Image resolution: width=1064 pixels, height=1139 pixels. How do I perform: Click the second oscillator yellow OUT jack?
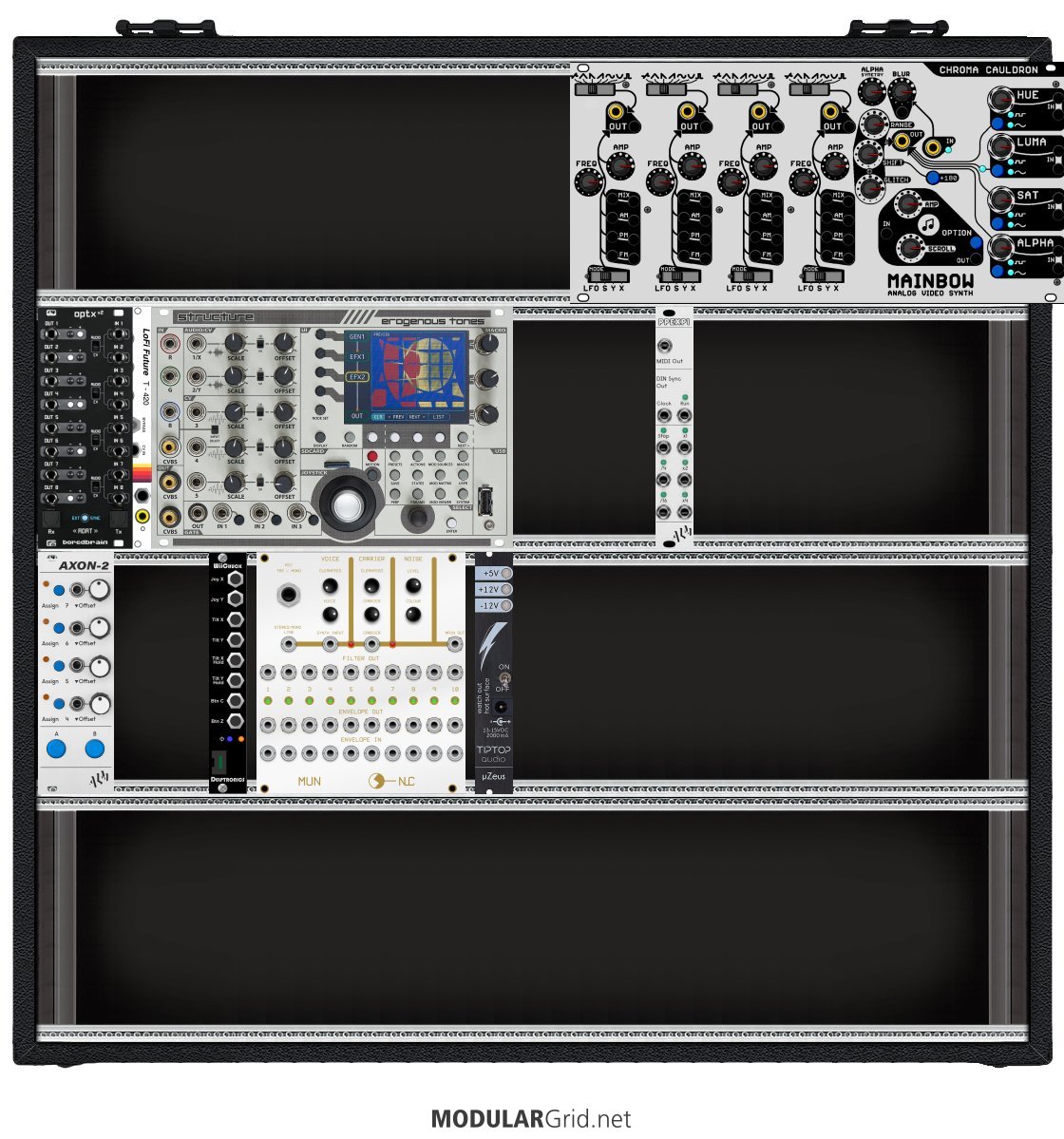687,112
